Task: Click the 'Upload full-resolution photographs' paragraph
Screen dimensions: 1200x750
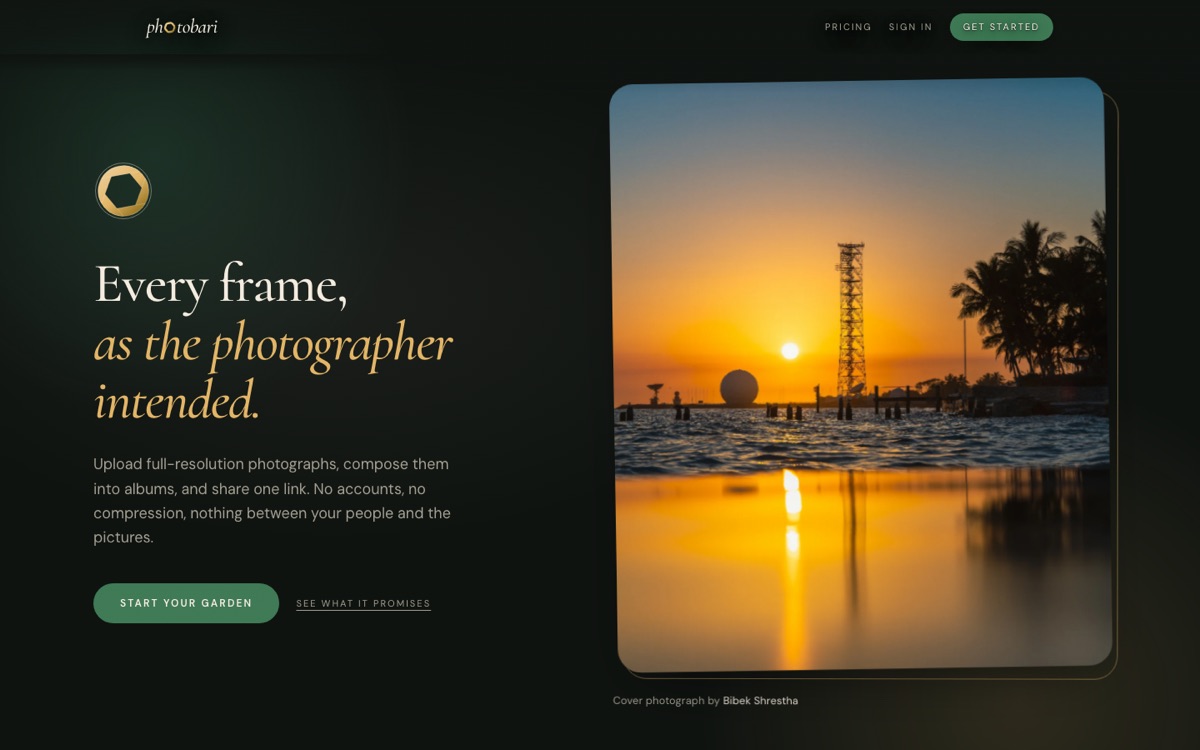Action: click(x=272, y=500)
